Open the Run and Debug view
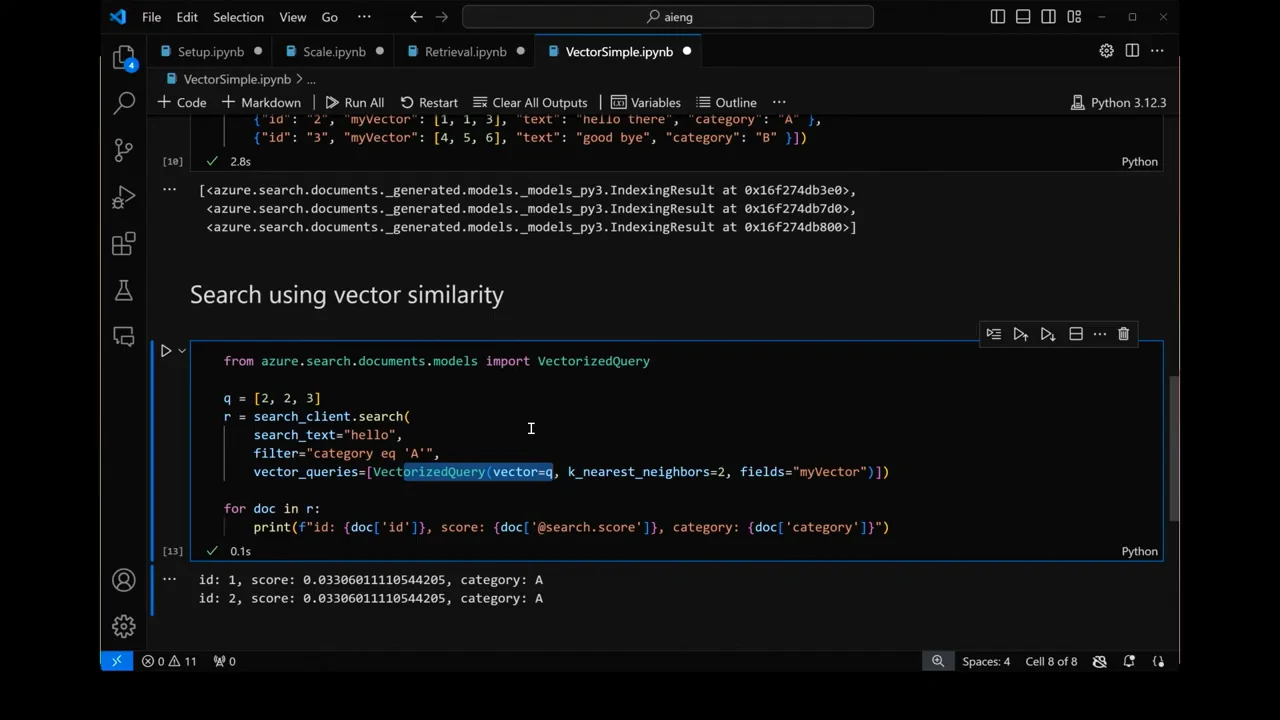 [124, 197]
